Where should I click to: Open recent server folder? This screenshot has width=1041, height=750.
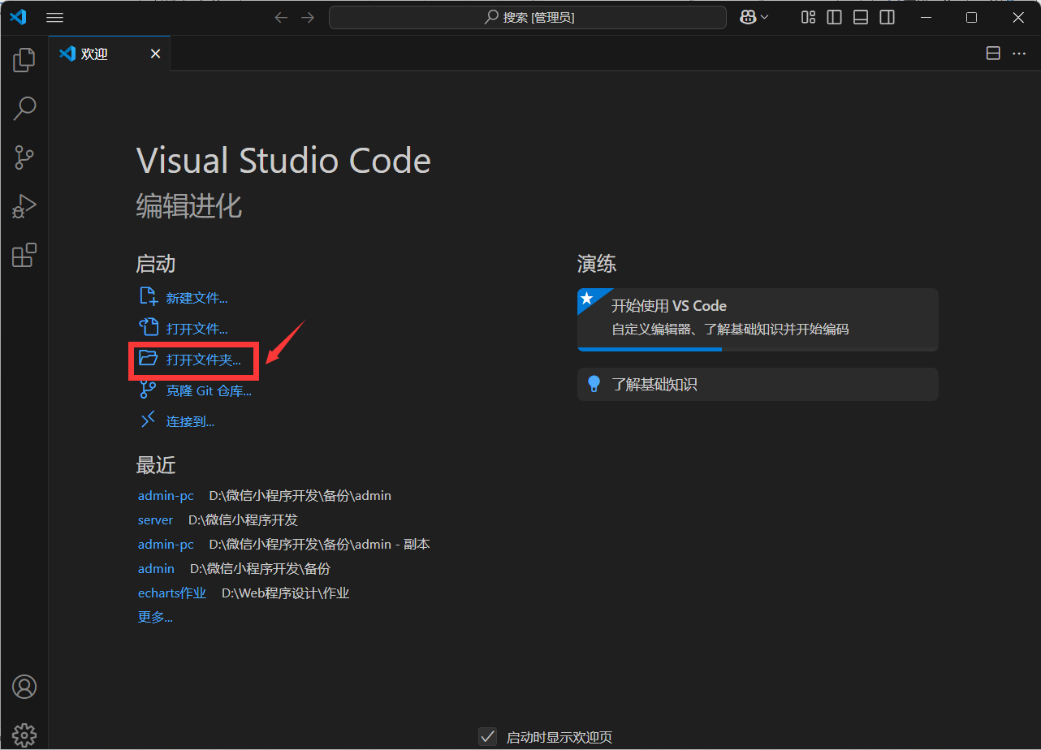pyautogui.click(x=155, y=520)
